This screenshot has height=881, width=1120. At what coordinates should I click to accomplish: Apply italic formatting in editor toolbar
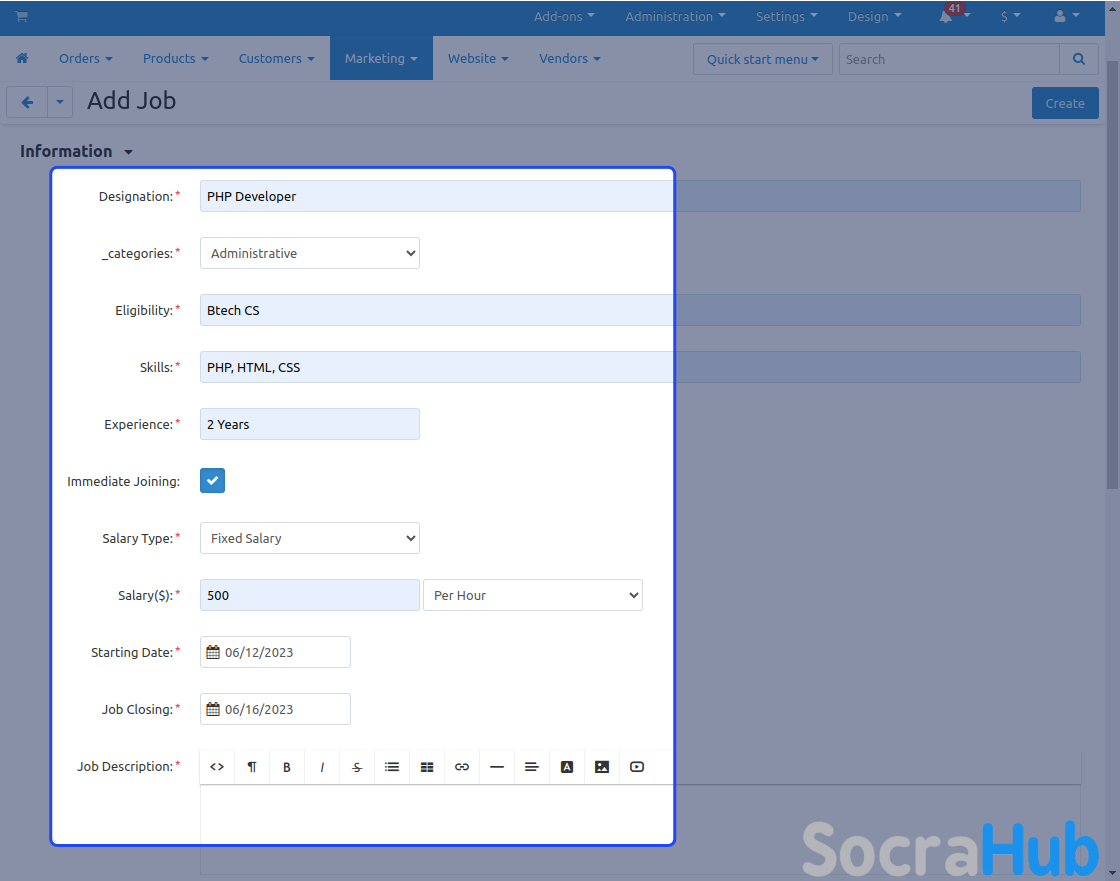coord(322,767)
